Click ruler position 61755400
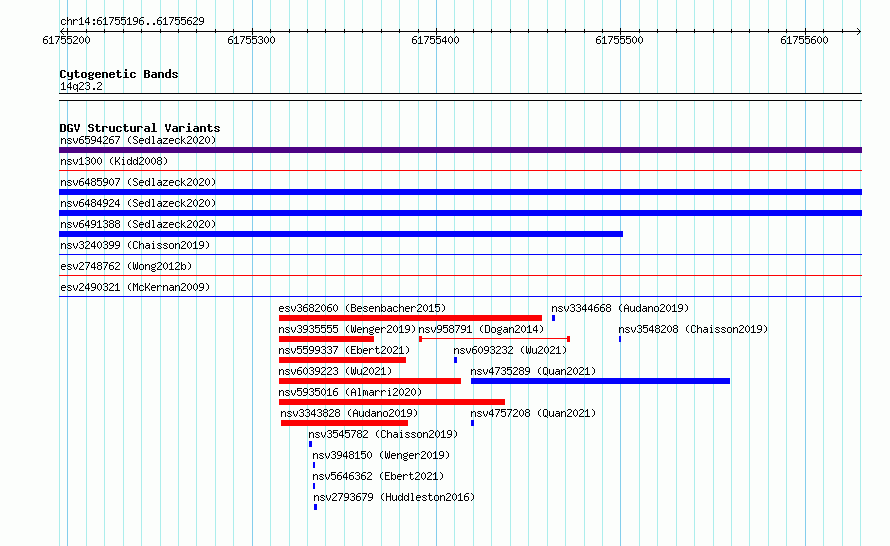890x546 pixels. 435,40
